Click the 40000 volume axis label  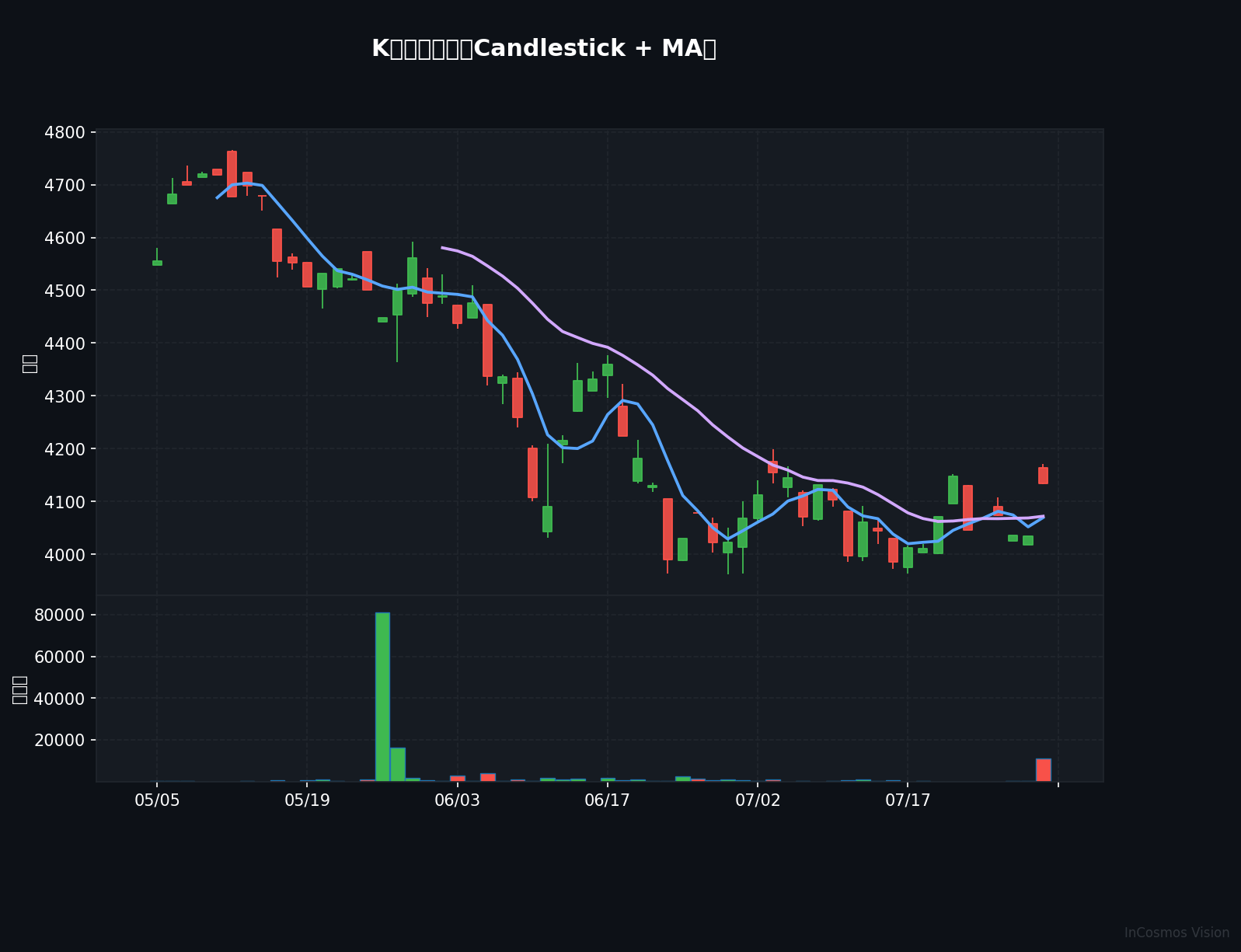[x=61, y=699]
